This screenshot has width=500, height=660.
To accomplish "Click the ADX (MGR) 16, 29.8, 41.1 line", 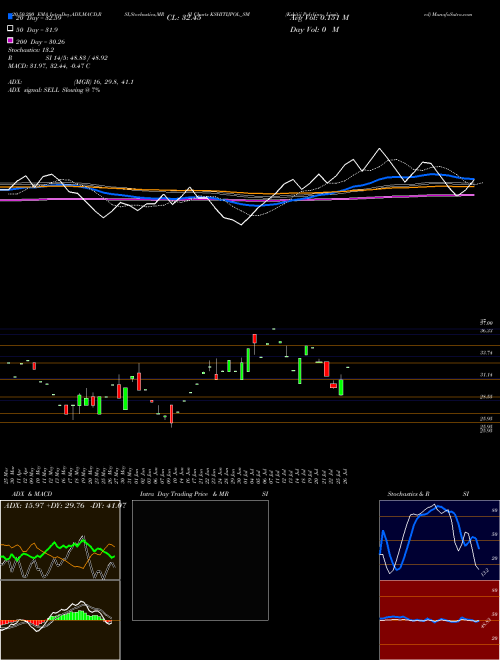I will click(71, 82).
